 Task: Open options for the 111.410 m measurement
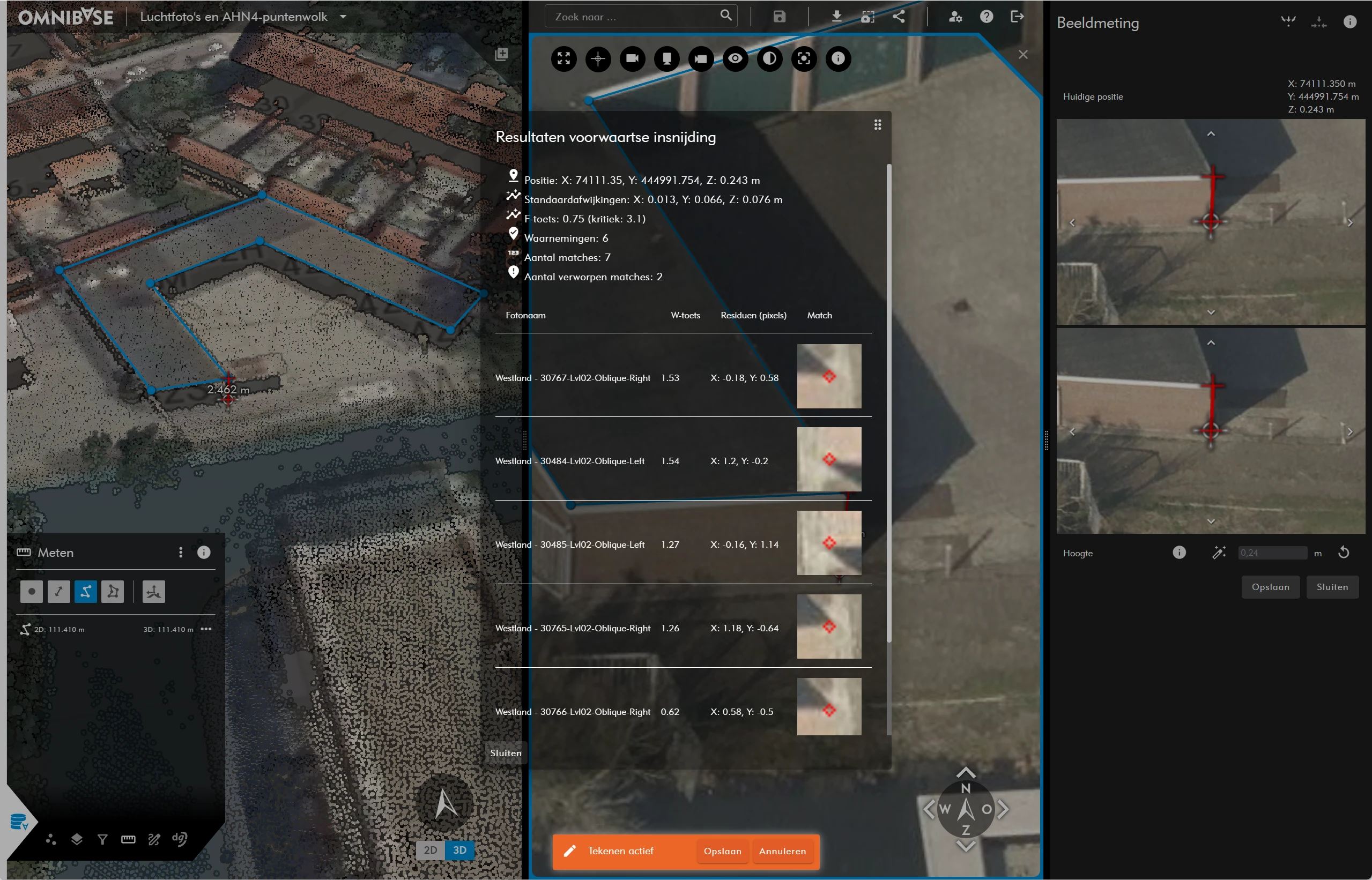coord(206,629)
